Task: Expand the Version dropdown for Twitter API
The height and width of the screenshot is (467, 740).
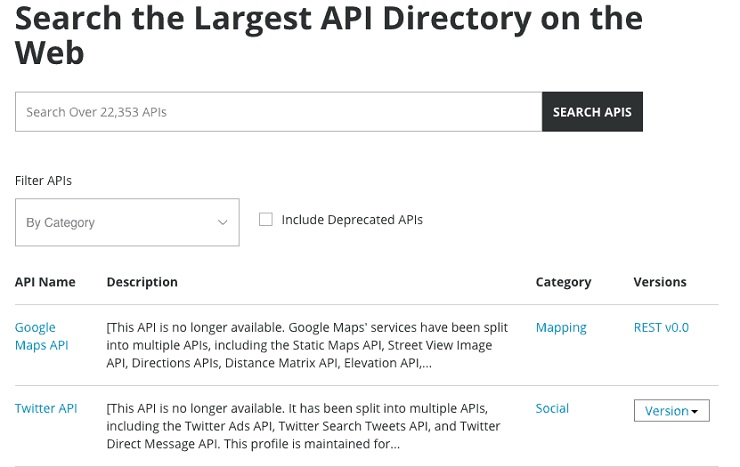Action: (672, 411)
